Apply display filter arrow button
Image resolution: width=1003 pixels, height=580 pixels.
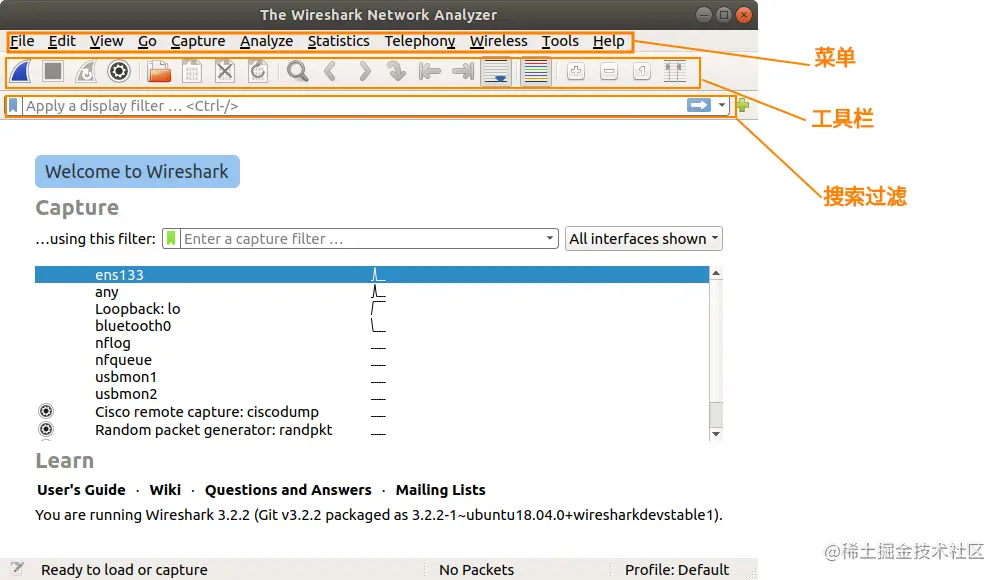699,106
